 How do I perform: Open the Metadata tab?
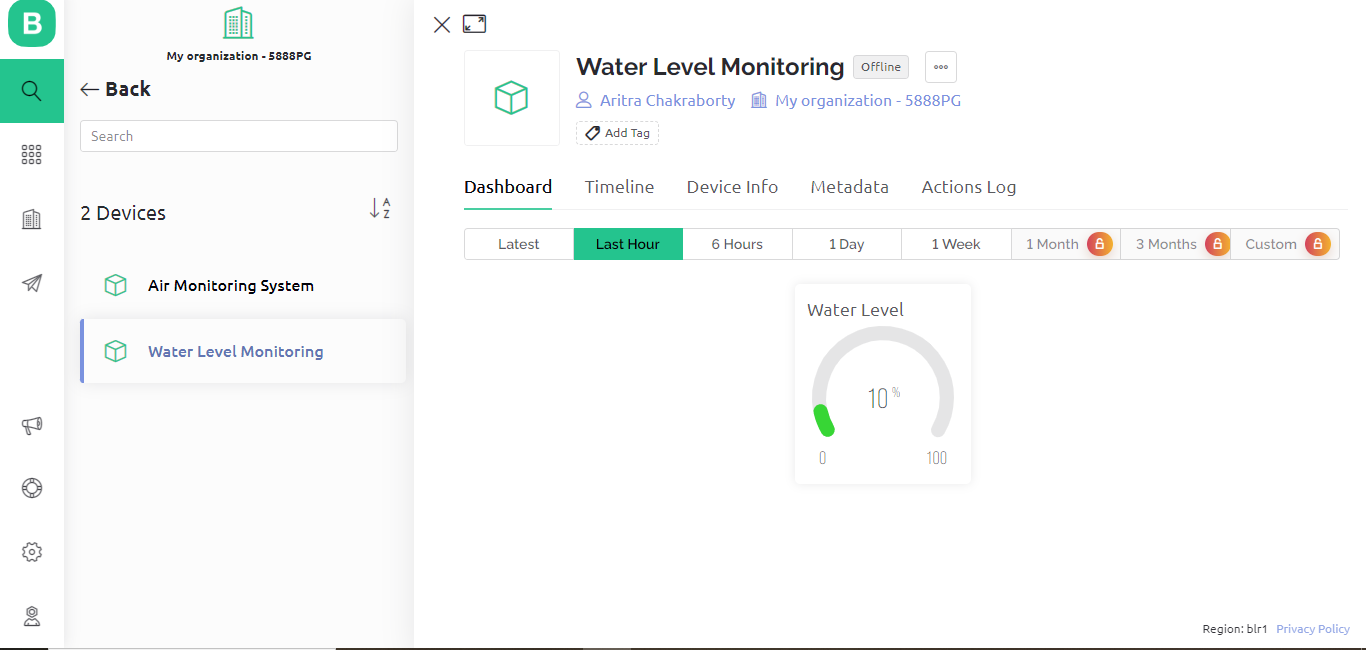[x=849, y=187]
